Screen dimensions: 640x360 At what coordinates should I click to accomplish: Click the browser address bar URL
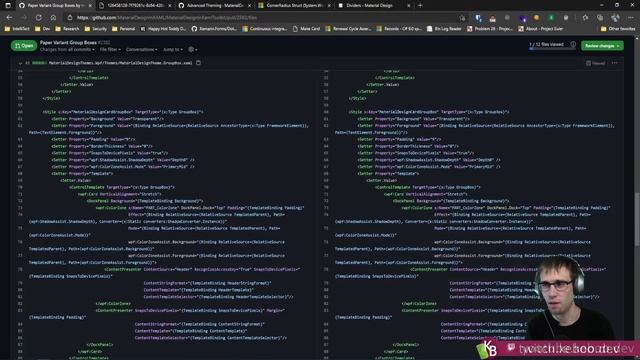tap(167, 18)
